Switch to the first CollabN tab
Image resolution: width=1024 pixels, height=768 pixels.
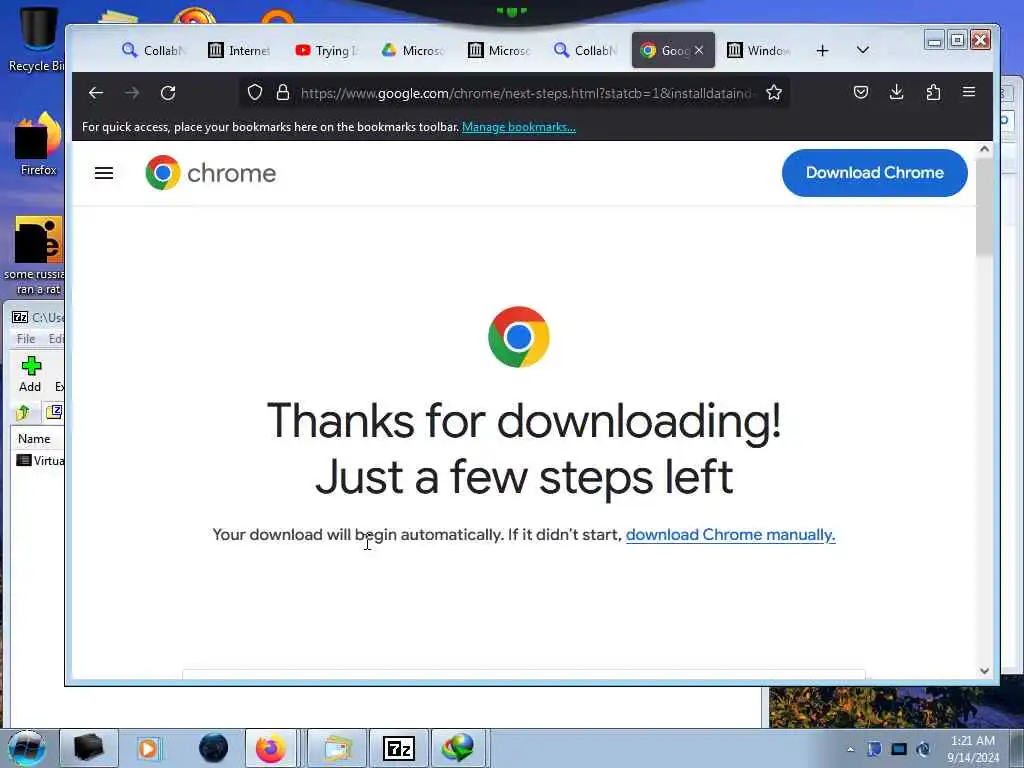[154, 50]
